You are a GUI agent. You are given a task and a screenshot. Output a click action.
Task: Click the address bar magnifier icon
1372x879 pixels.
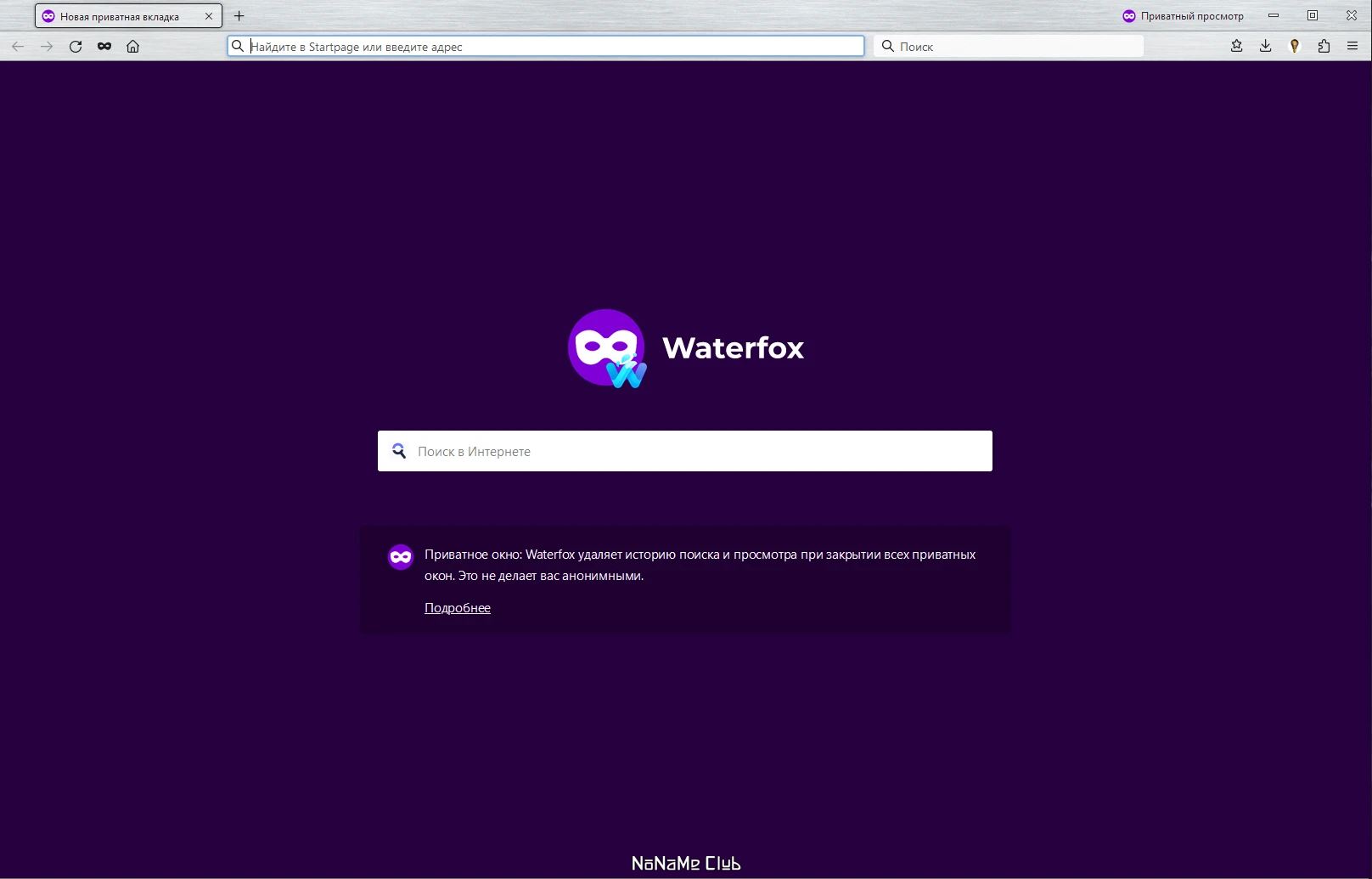click(238, 47)
